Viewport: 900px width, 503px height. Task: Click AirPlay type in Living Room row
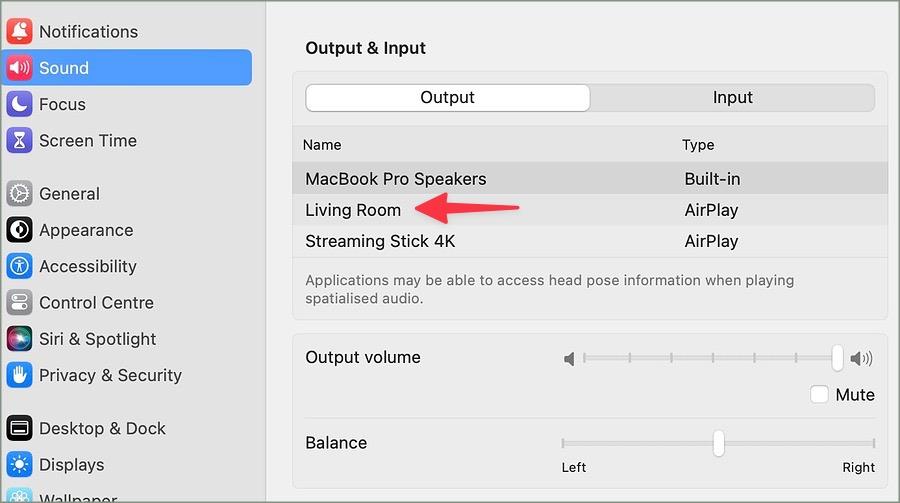click(x=711, y=210)
